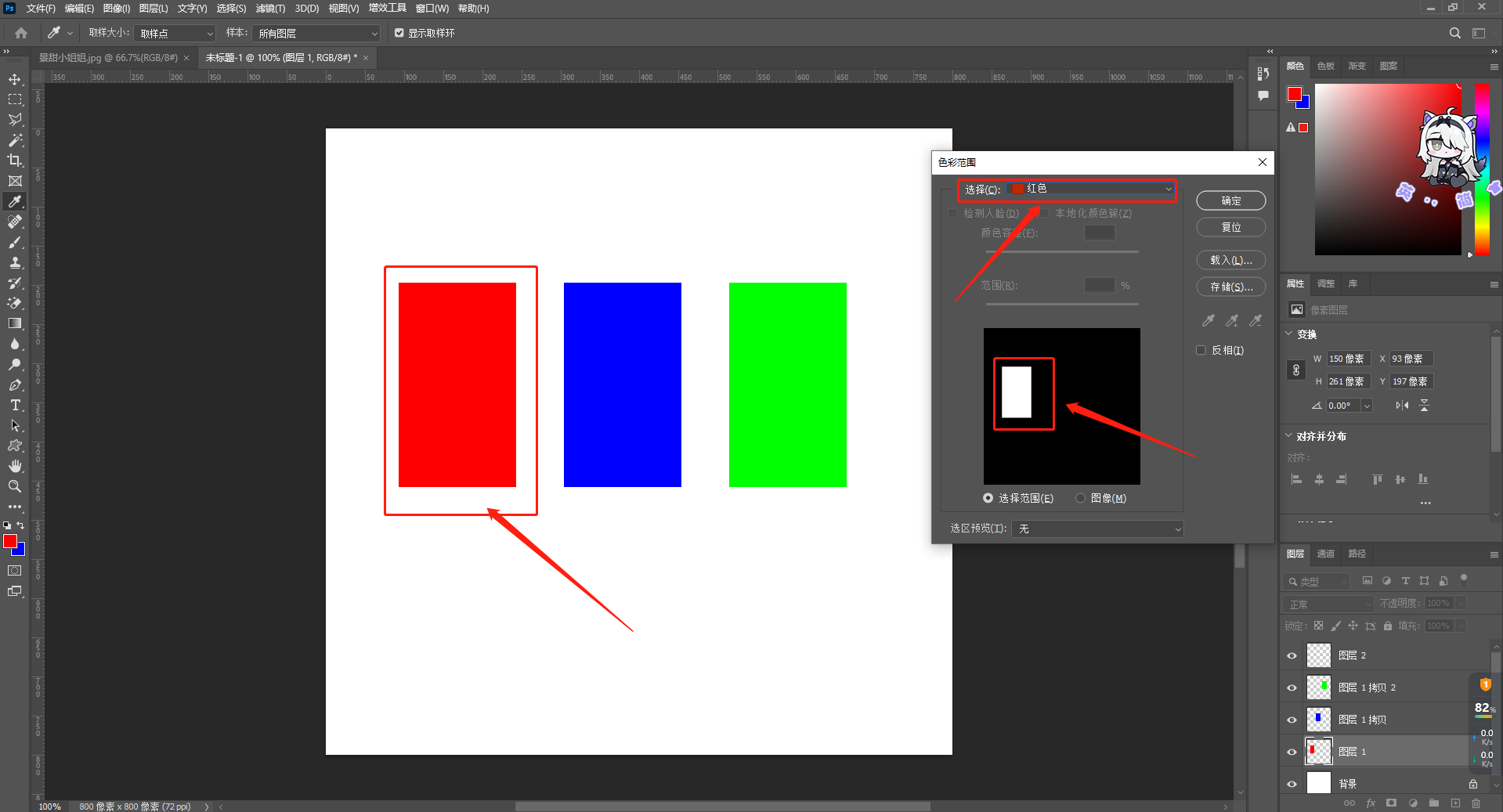
Task: Open the Sample Size dropdown 取样点
Action: coord(175,34)
